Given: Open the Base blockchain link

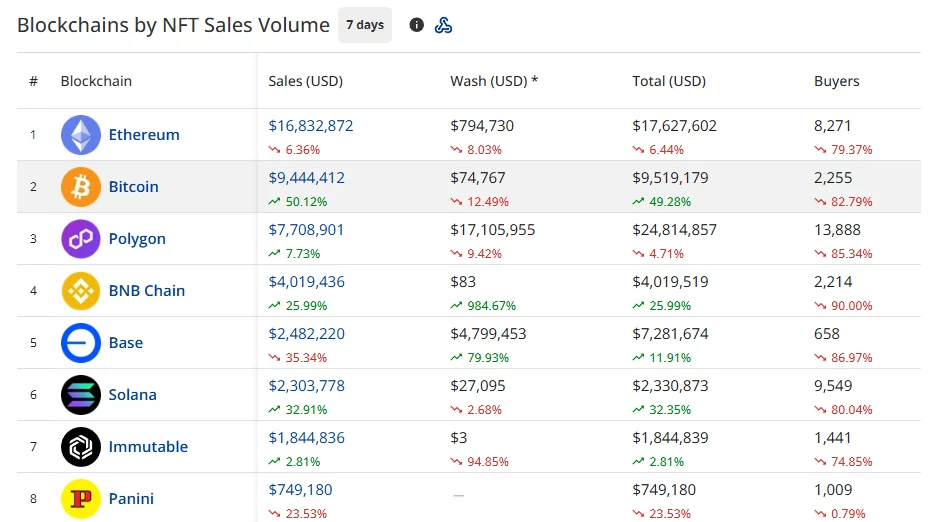Looking at the screenshot, I should coord(126,342).
